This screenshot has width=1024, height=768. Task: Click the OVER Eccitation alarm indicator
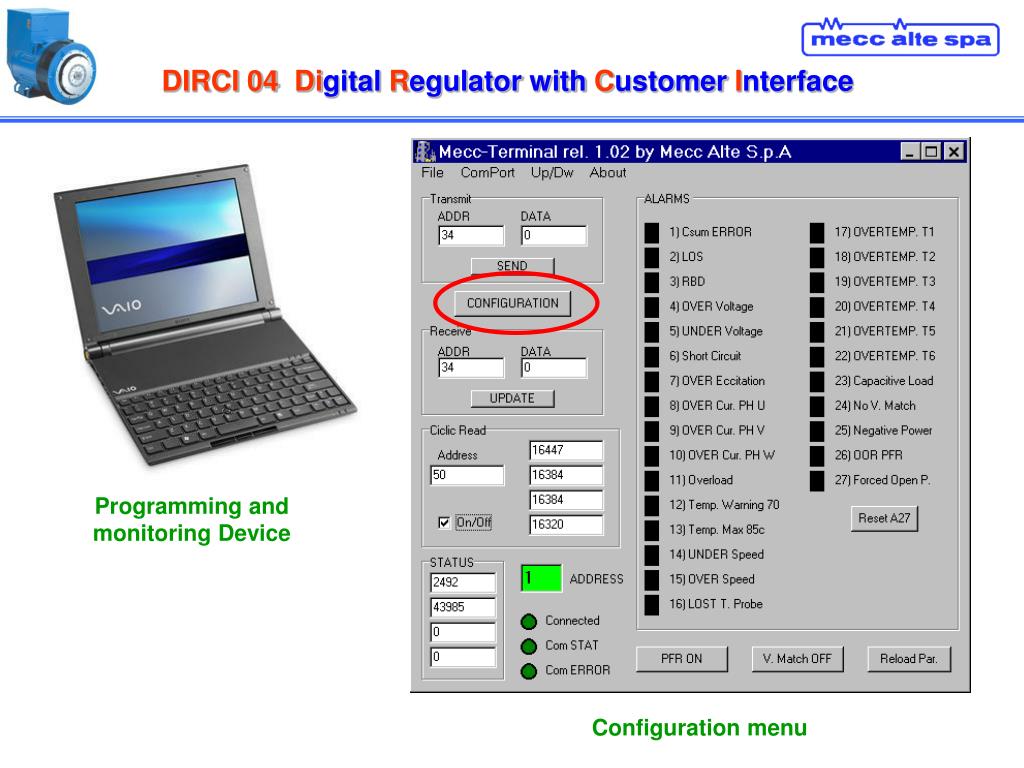click(x=652, y=381)
